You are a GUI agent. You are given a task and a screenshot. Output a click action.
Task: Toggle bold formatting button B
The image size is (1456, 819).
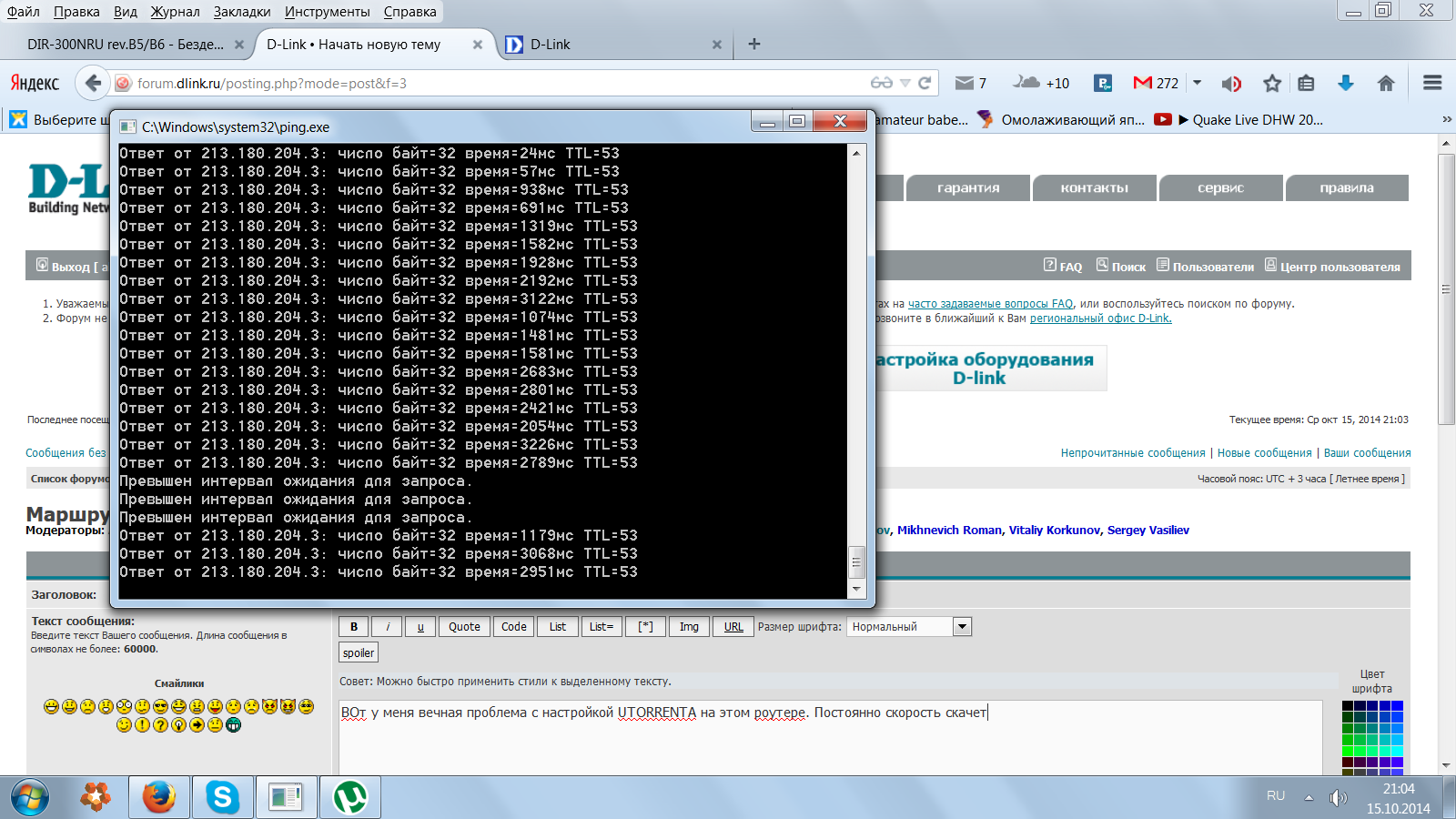354,626
